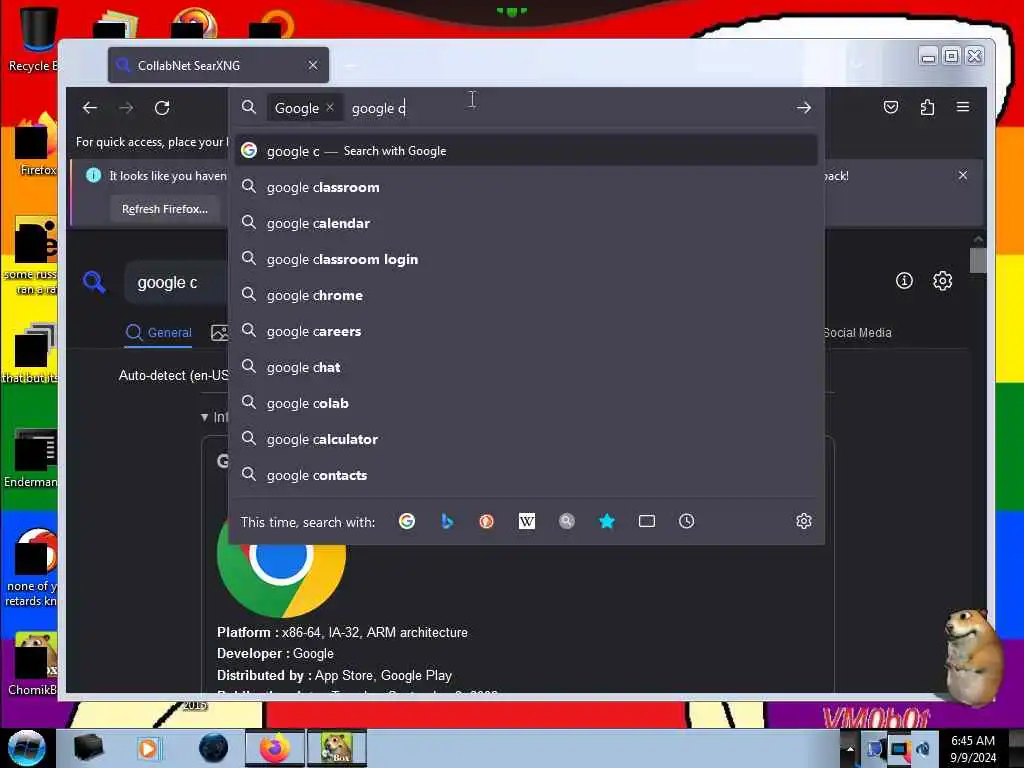Show hidden system tray icons arrow
Image resolution: width=1024 pixels, height=768 pixels.
[850, 748]
